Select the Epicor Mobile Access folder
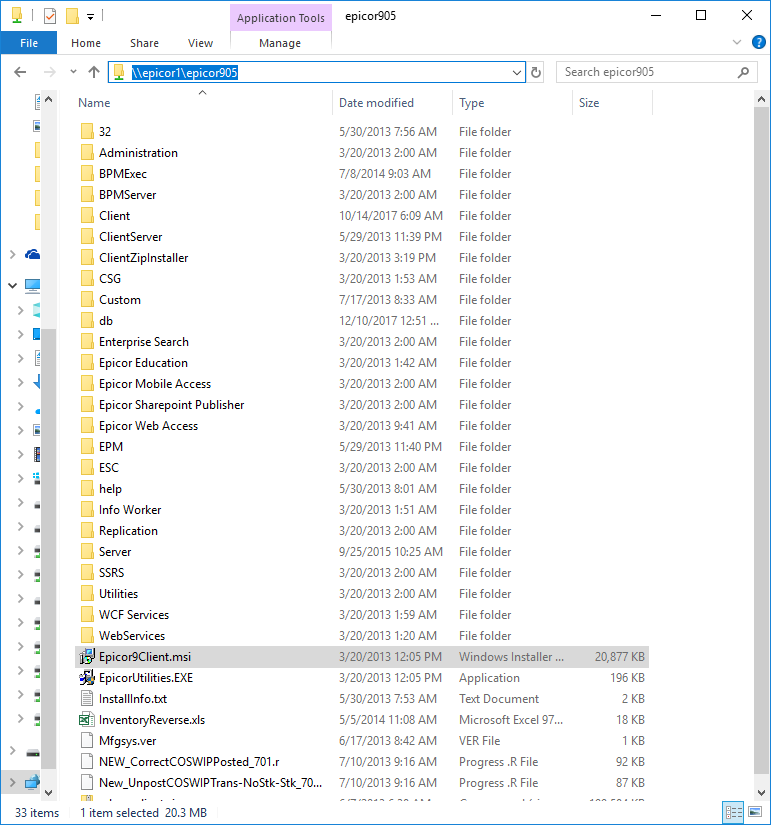The width and height of the screenshot is (771, 825). 155,384
